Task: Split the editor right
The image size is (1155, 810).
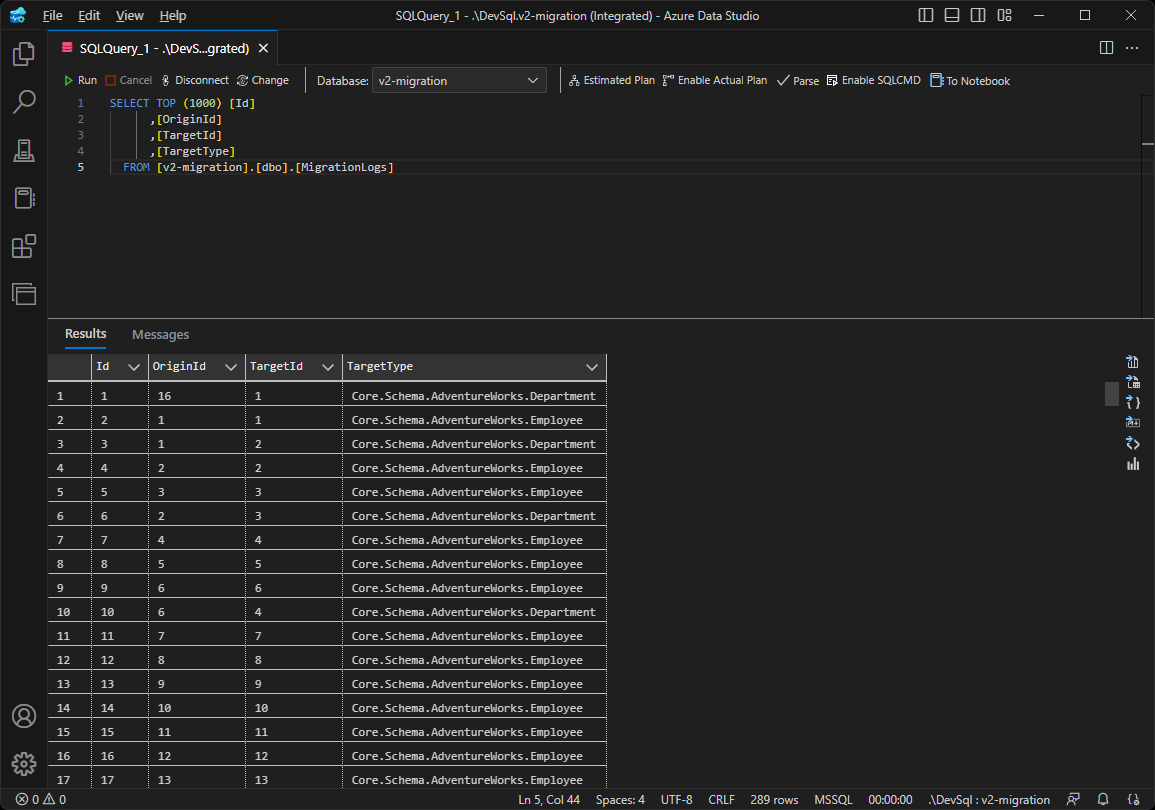Action: 1106,48
